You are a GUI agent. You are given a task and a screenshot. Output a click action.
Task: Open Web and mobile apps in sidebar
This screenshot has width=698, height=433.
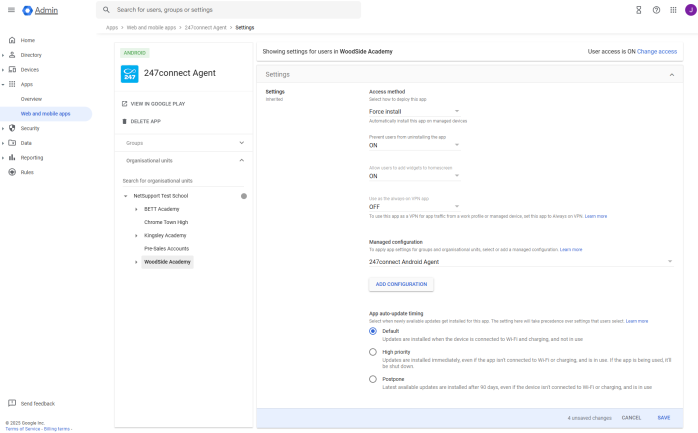pyautogui.click(x=45, y=113)
